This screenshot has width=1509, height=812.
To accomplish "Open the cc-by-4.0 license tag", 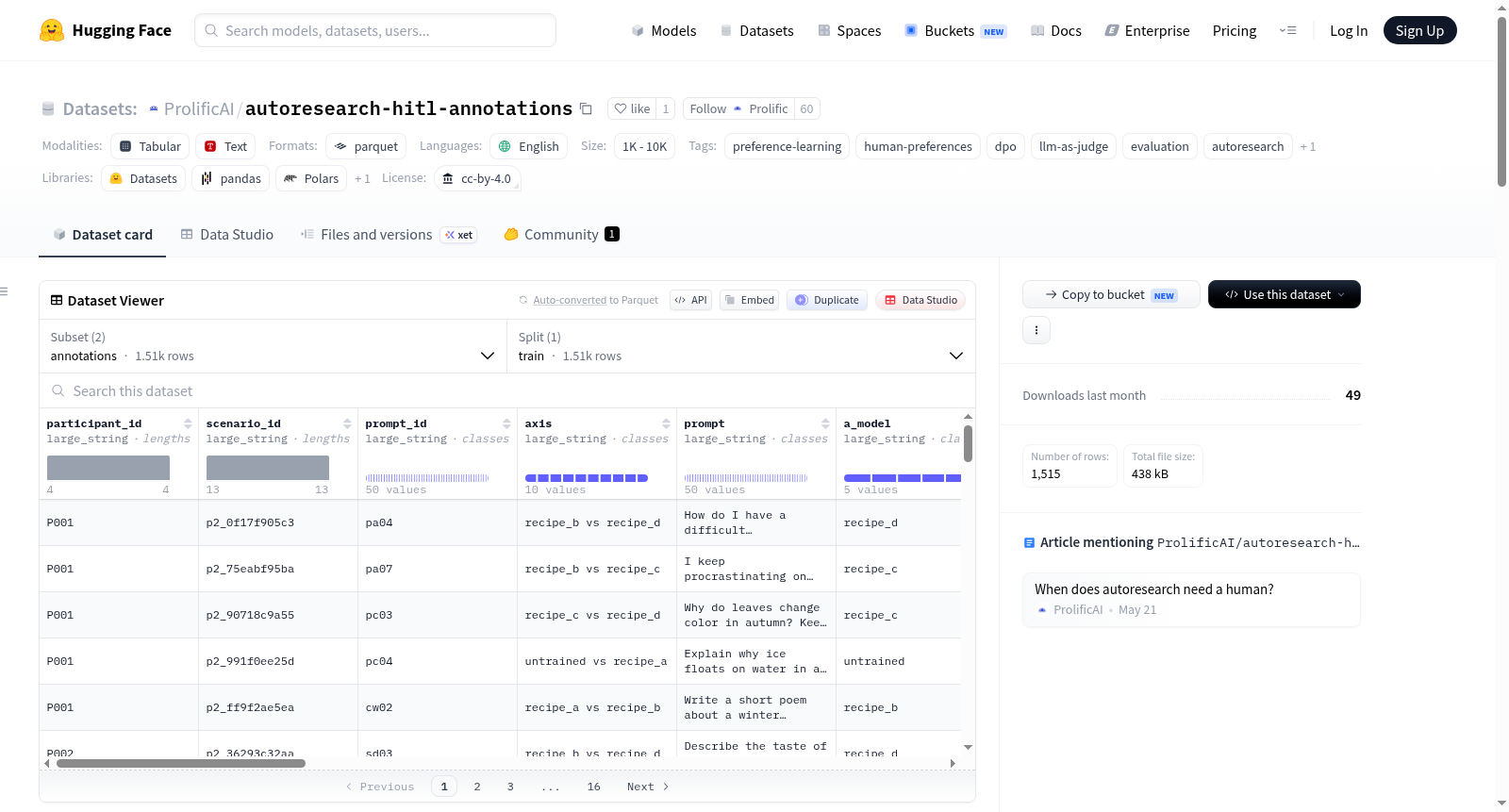I will (477, 178).
